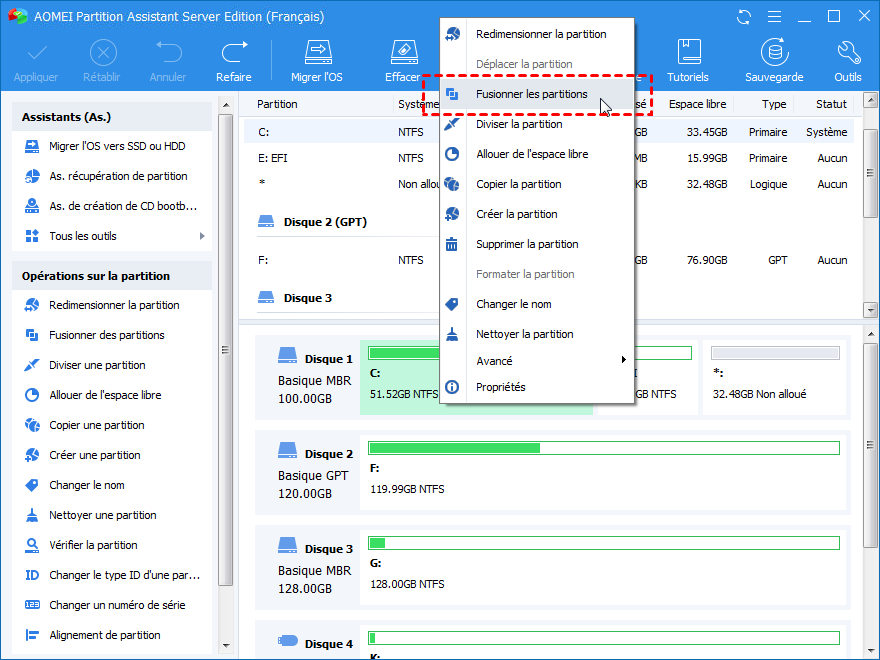The height and width of the screenshot is (660, 880).
Task: Select the F: 119.99GB NTFS partition bar
Action: tap(603, 471)
